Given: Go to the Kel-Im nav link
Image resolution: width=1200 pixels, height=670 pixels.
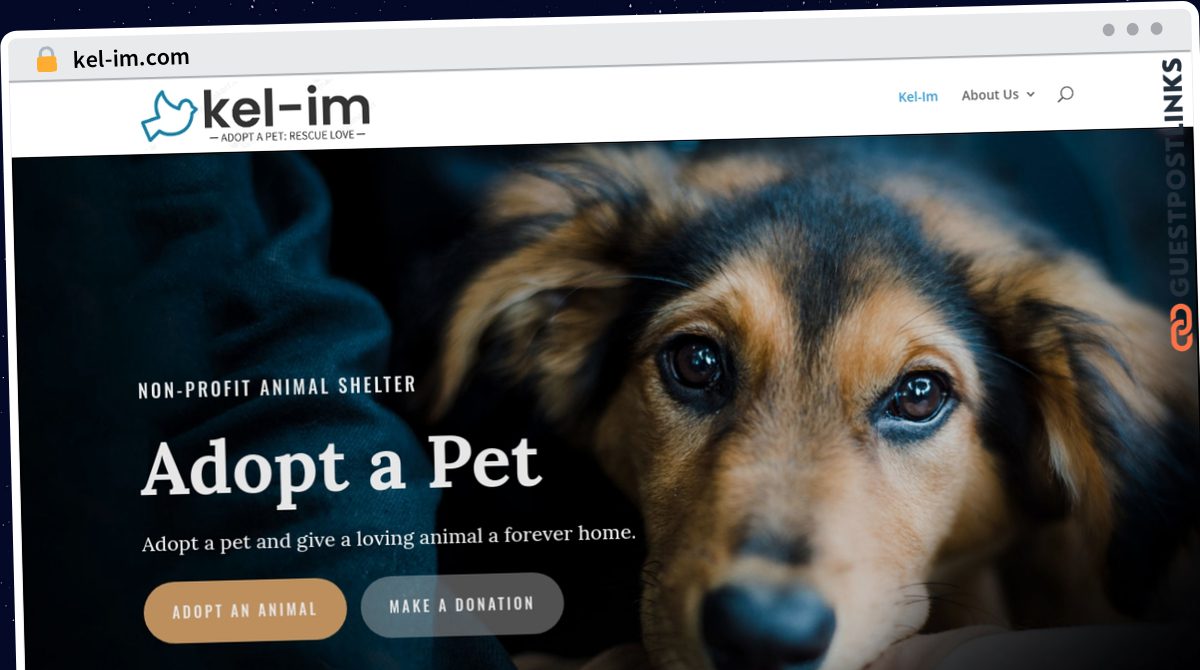Looking at the screenshot, I should pos(918,97).
